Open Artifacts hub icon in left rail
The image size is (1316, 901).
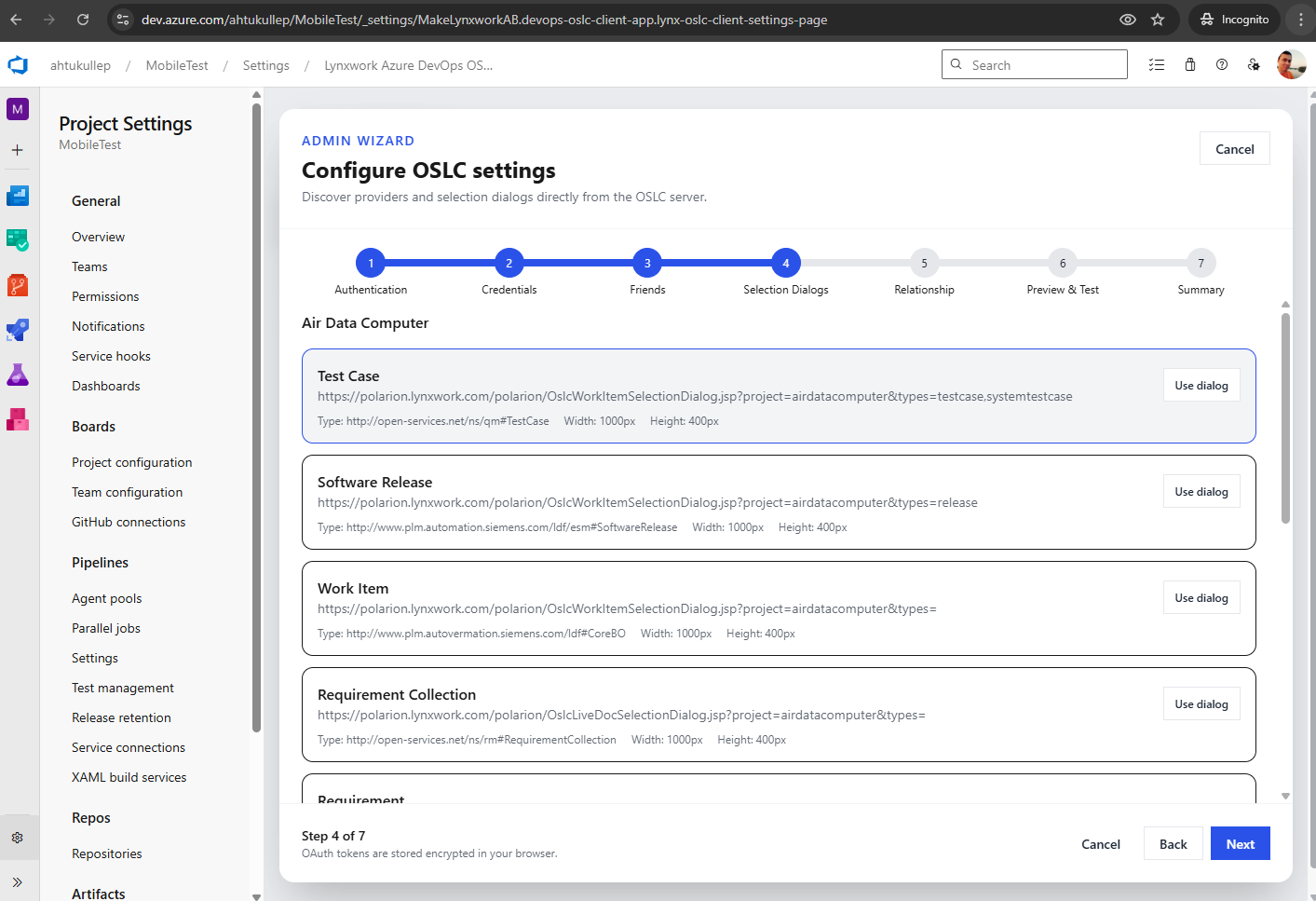coord(18,419)
